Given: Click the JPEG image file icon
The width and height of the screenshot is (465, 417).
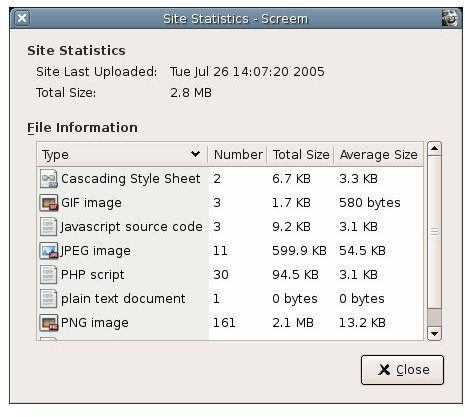Looking at the screenshot, I should click(x=49, y=251).
